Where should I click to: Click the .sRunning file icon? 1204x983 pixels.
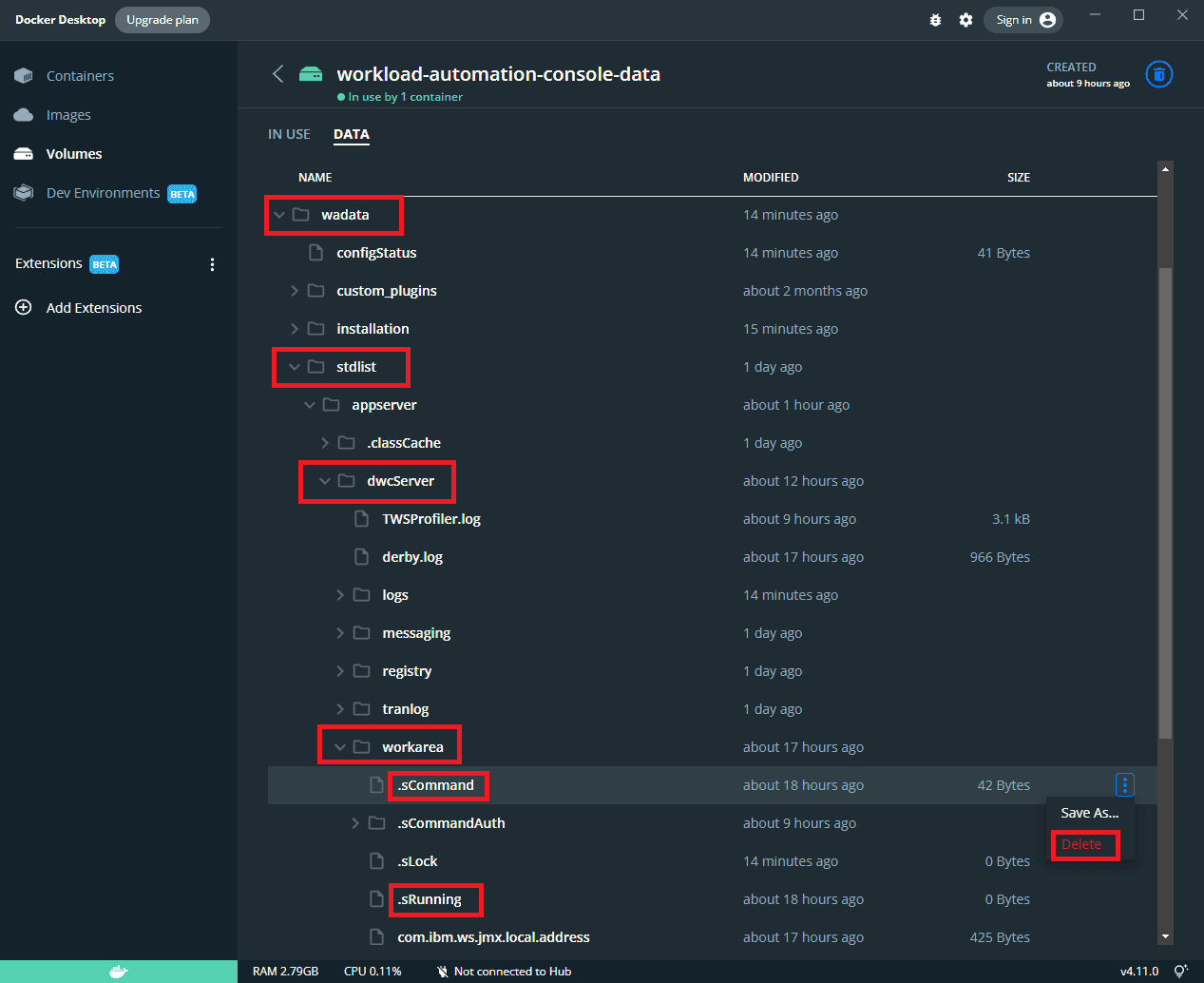(x=376, y=899)
